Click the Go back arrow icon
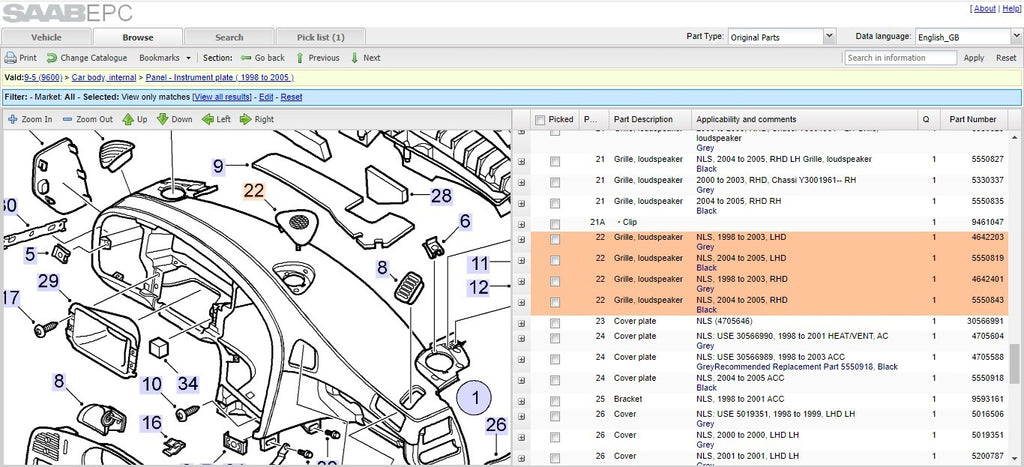Image resolution: width=1024 pixels, height=467 pixels. coord(246,58)
